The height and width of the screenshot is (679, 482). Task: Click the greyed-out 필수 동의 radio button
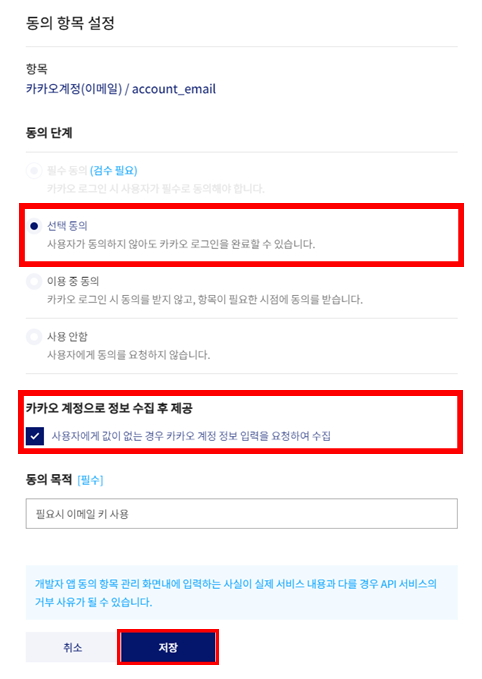(x=34, y=171)
